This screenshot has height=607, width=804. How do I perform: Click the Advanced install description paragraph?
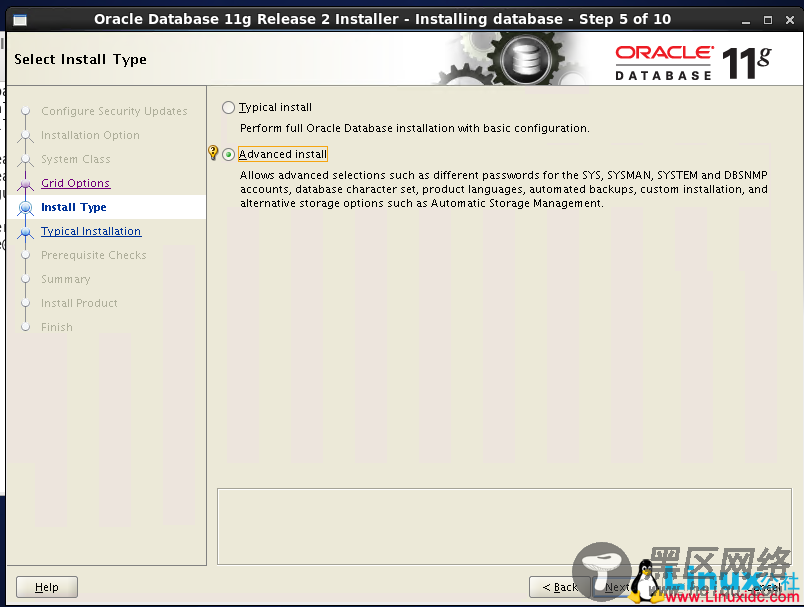(504, 189)
